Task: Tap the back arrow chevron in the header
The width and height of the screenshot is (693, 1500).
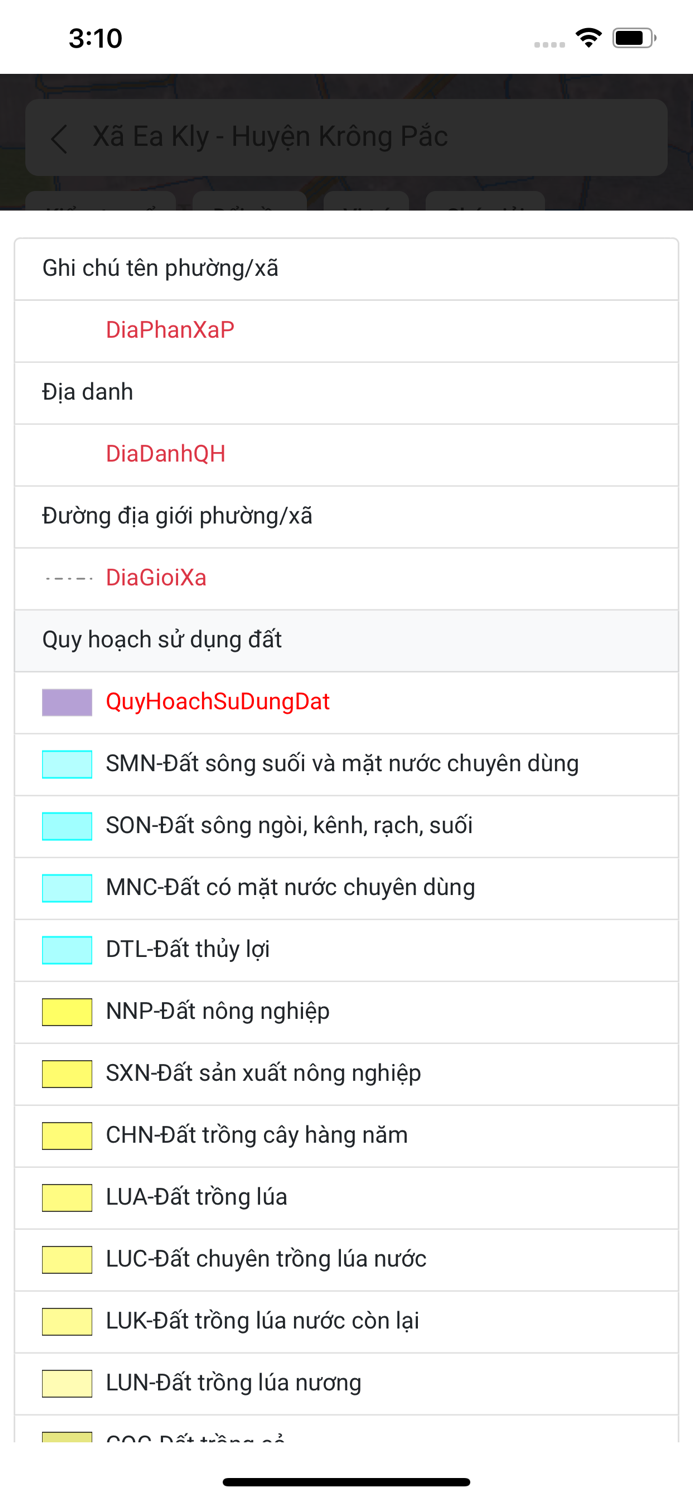Action: pyautogui.click(x=58, y=139)
